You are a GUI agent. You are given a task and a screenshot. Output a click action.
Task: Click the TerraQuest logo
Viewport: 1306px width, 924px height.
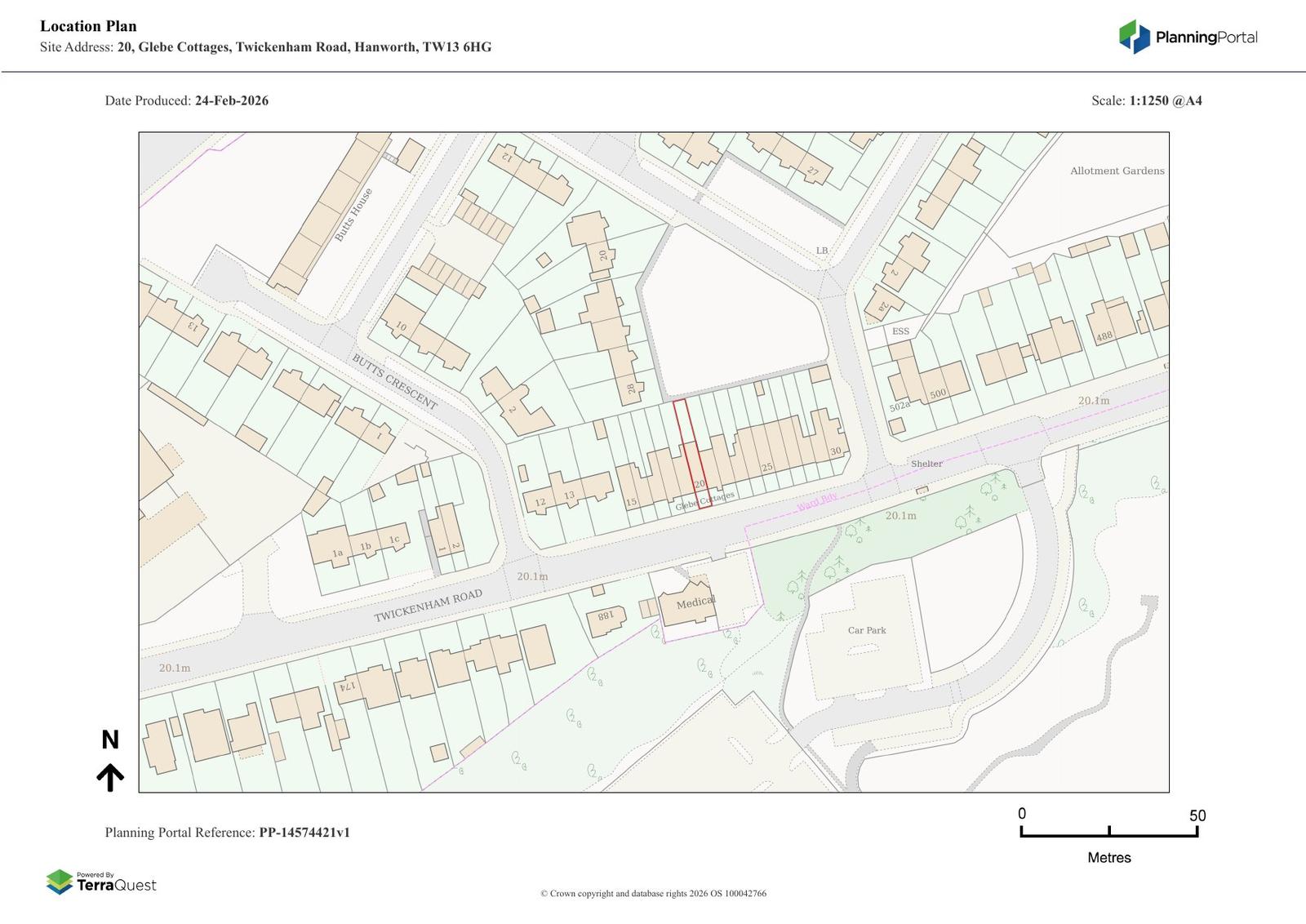(101, 882)
